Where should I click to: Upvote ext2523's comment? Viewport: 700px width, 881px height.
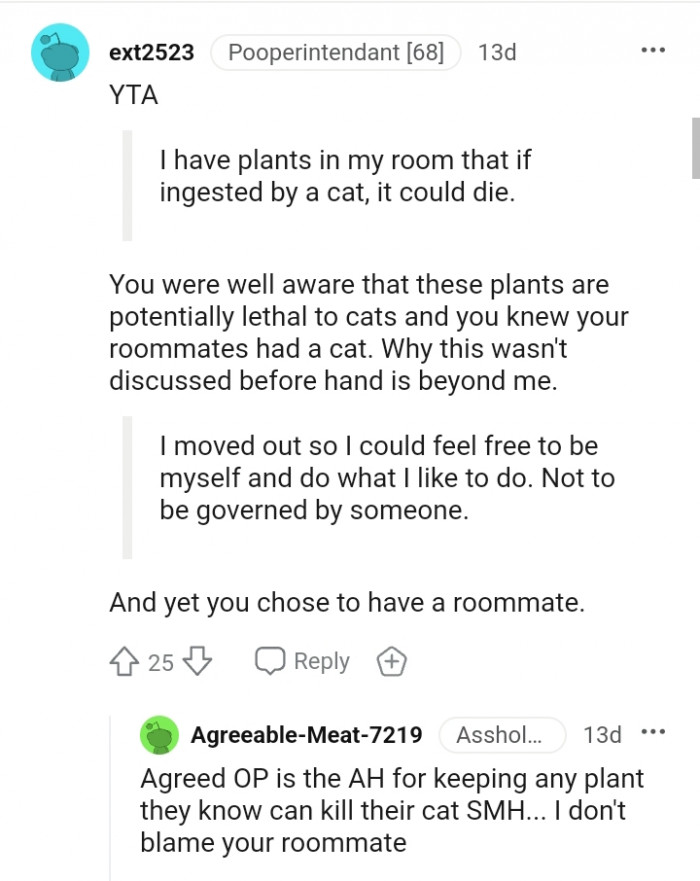(x=126, y=661)
